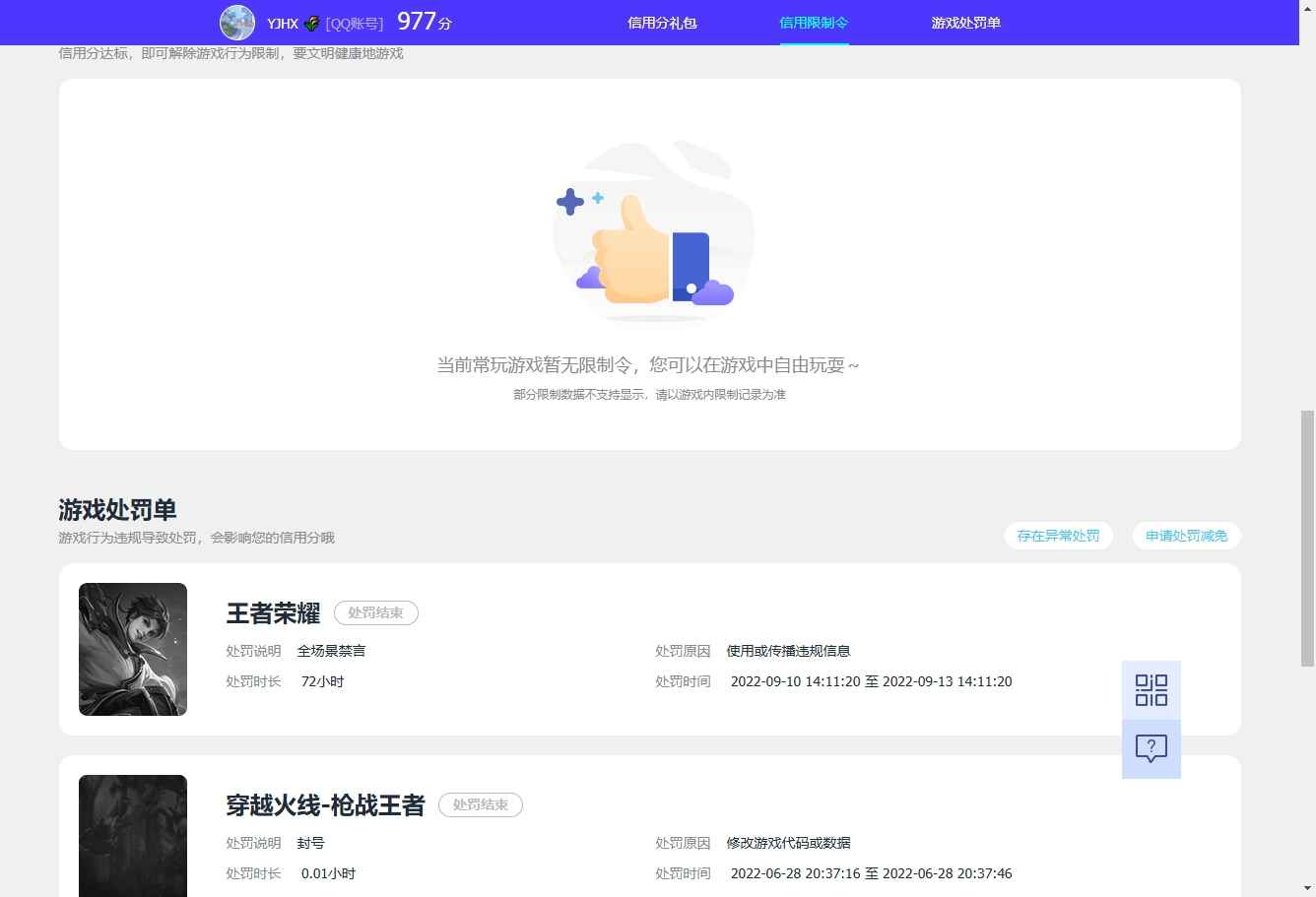Click the 当前常玩游戏暂无限制令 message

coord(648,365)
